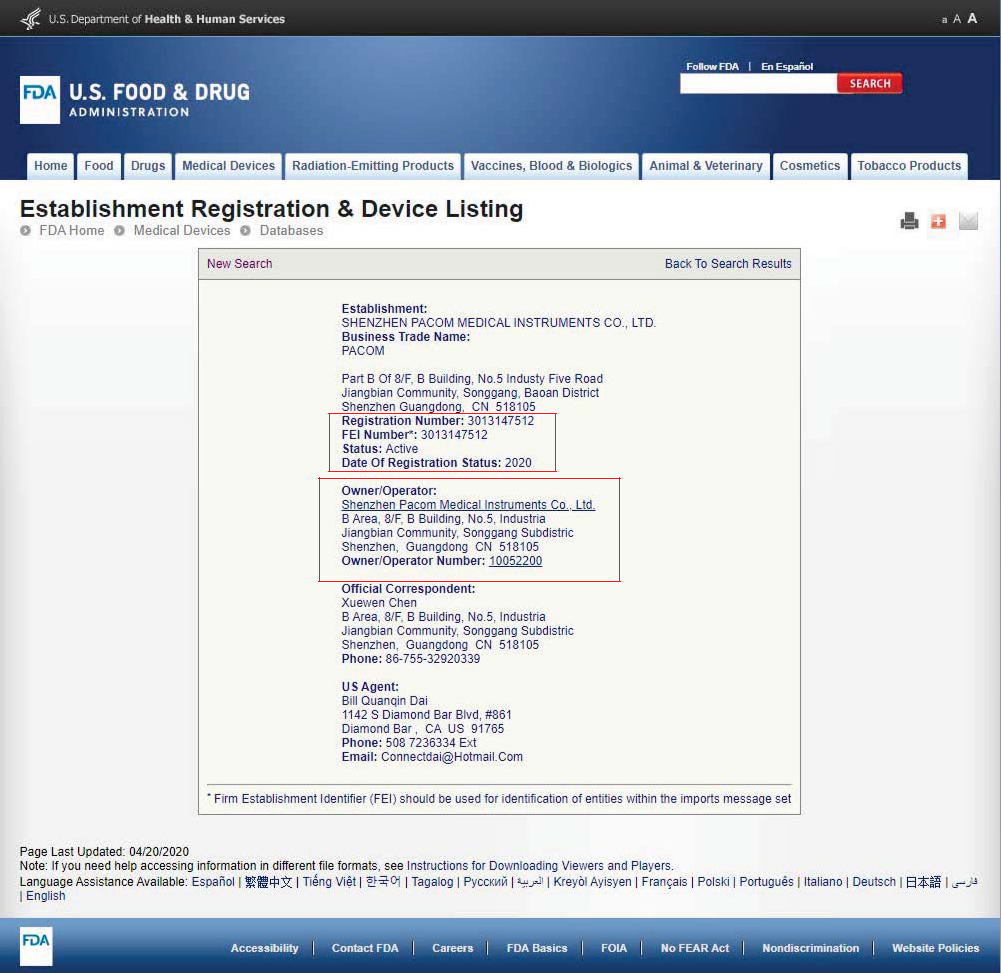Switch to En Español
This screenshot has height=973, width=1001.
[787, 67]
